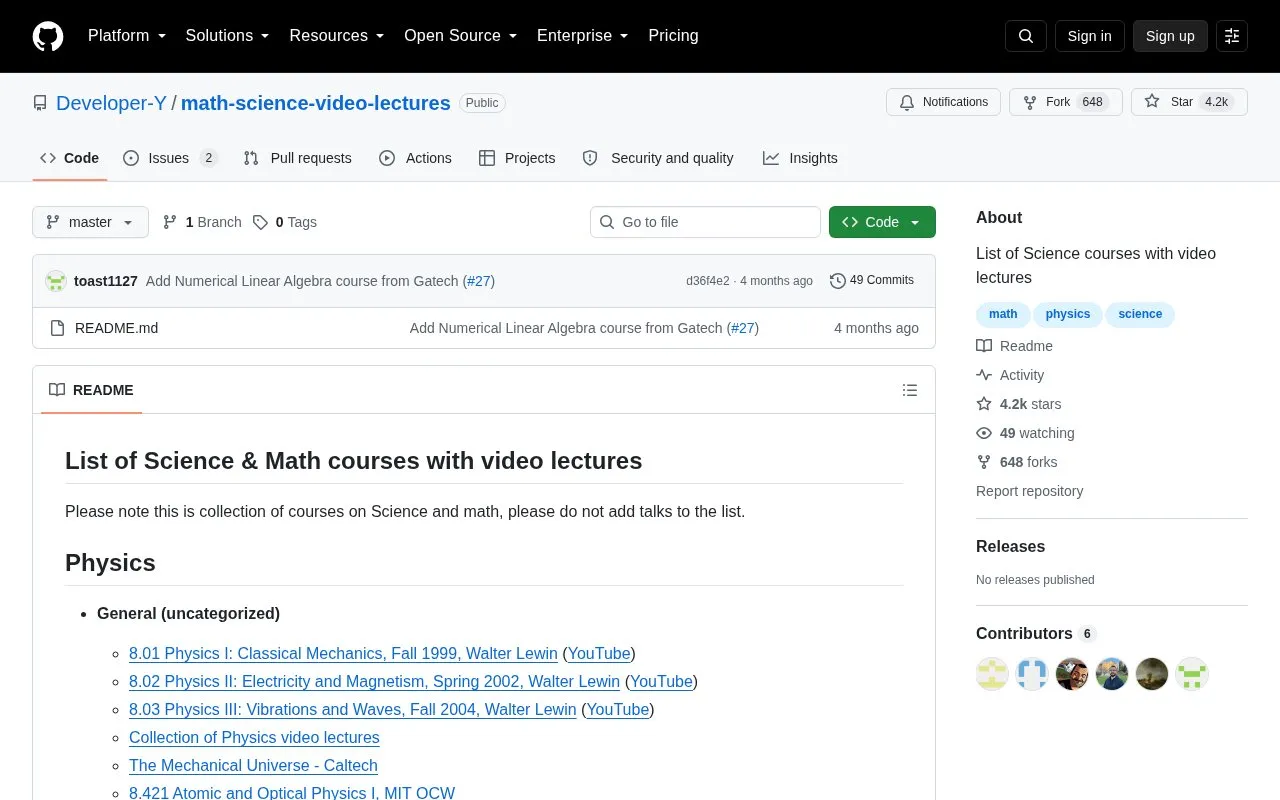Switch to the Insights tab
The image size is (1280, 800).
point(800,158)
